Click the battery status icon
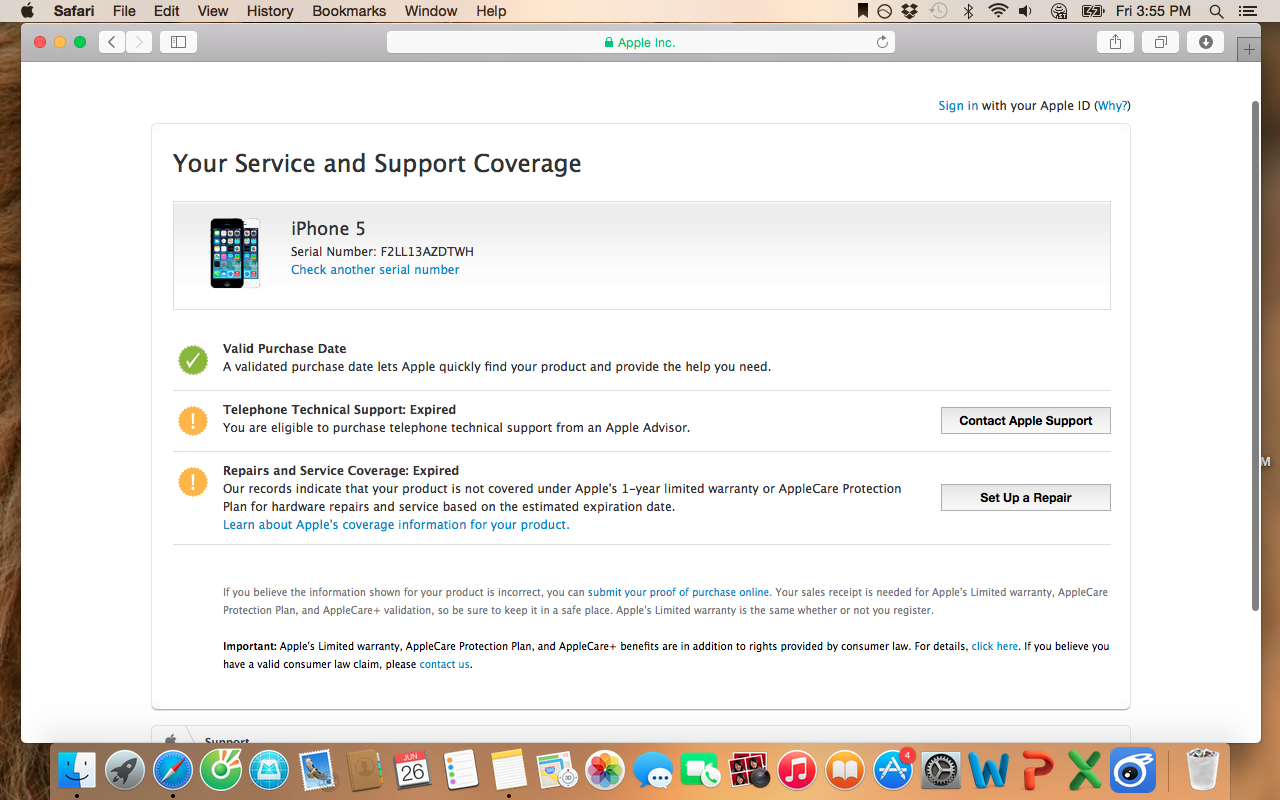Image resolution: width=1280 pixels, height=800 pixels. (1093, 11)
